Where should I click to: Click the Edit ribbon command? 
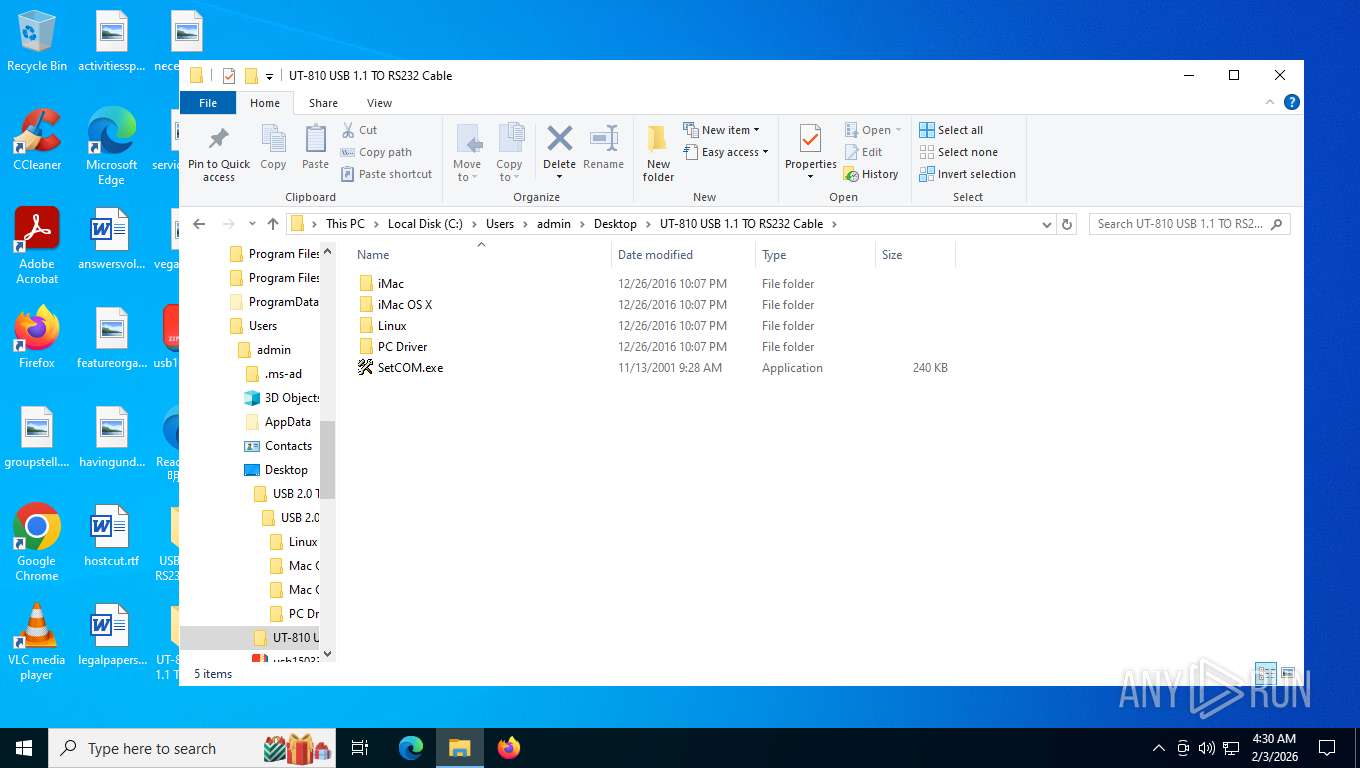pos(864,152)
